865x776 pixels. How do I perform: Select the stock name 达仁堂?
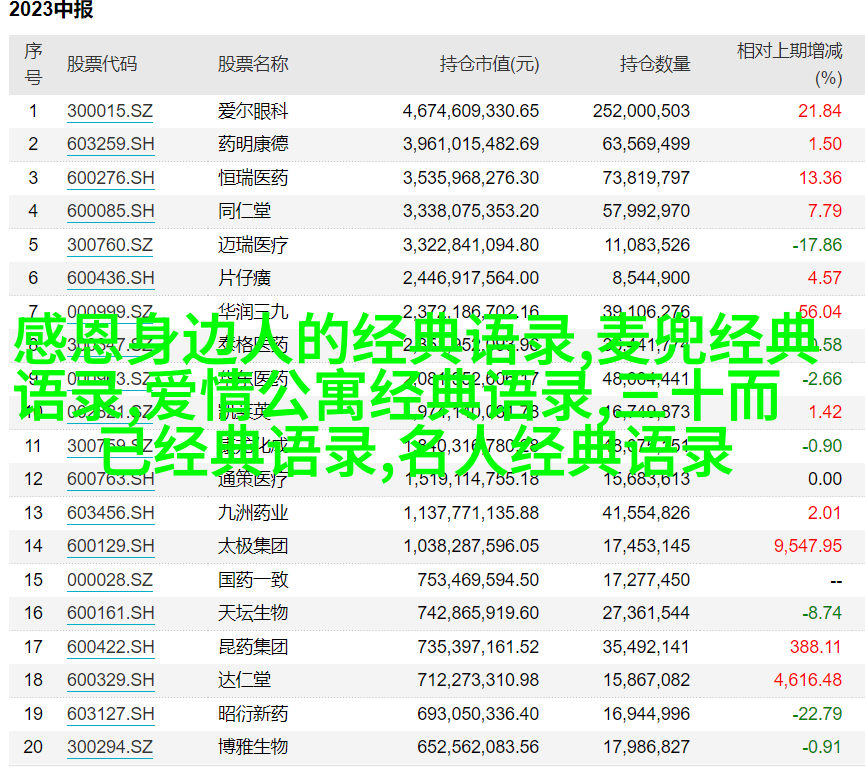coord(244,679)
